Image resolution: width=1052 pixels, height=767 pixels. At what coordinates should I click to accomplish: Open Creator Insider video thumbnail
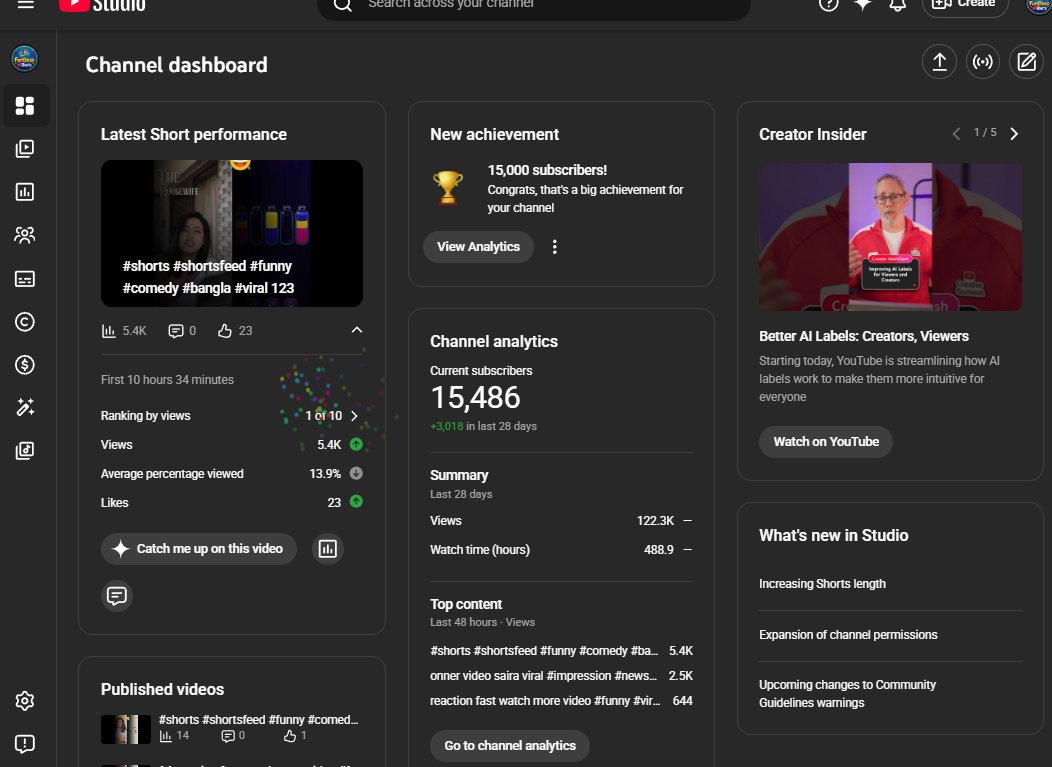[x=890, y=237]
